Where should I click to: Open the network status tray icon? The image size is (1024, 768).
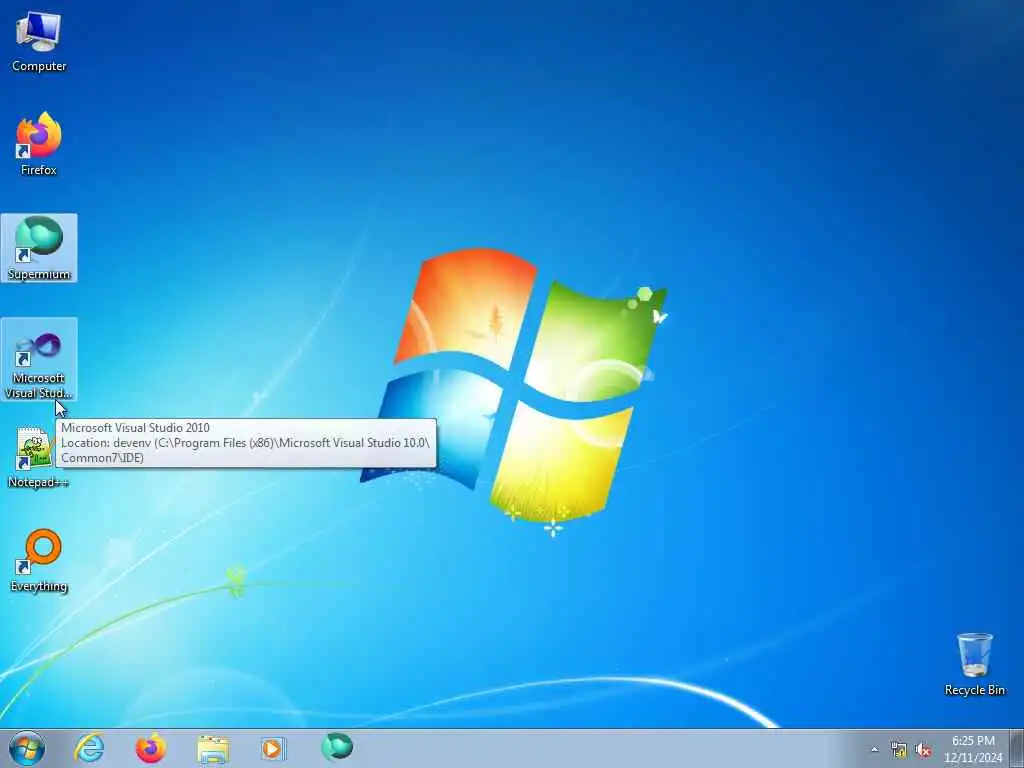[899, 750]
